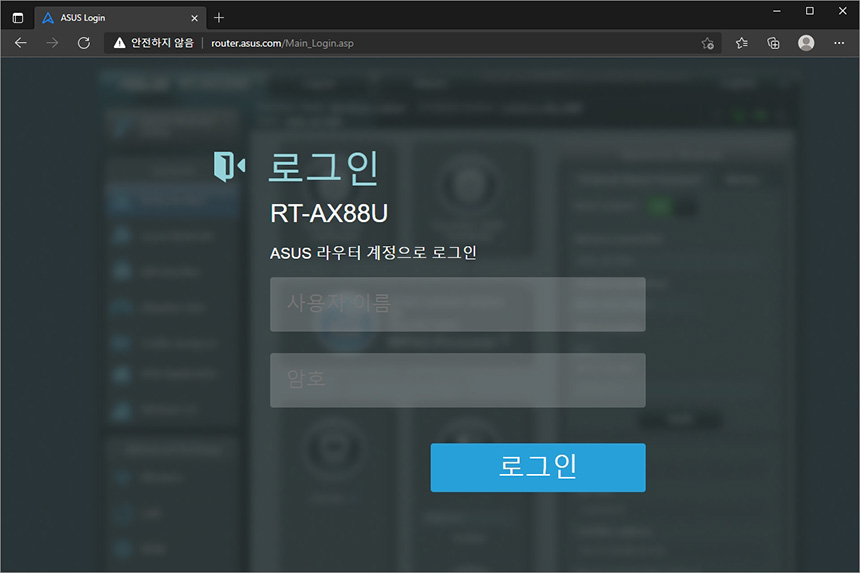Viewport: 860px width, 573px height.
Task: Open the Settings and more menu
Action: coord(839,43)
